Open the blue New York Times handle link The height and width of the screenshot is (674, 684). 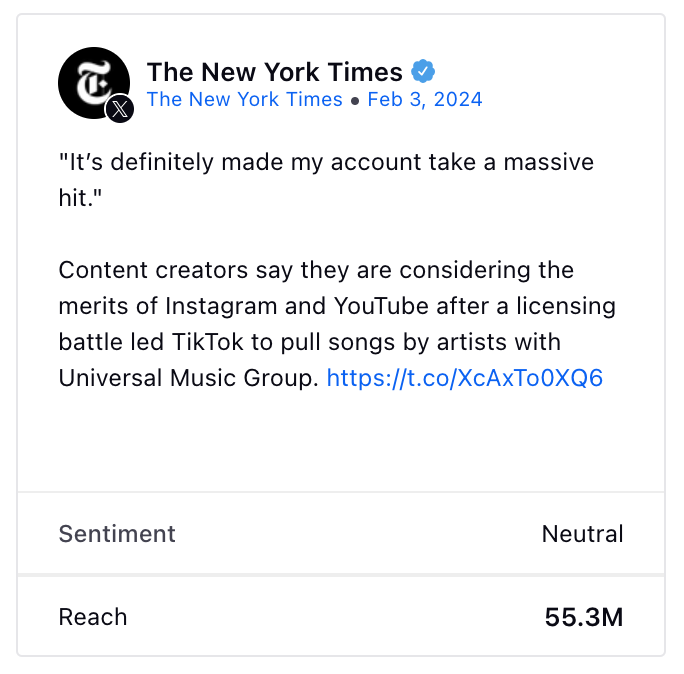pos(245,99)
